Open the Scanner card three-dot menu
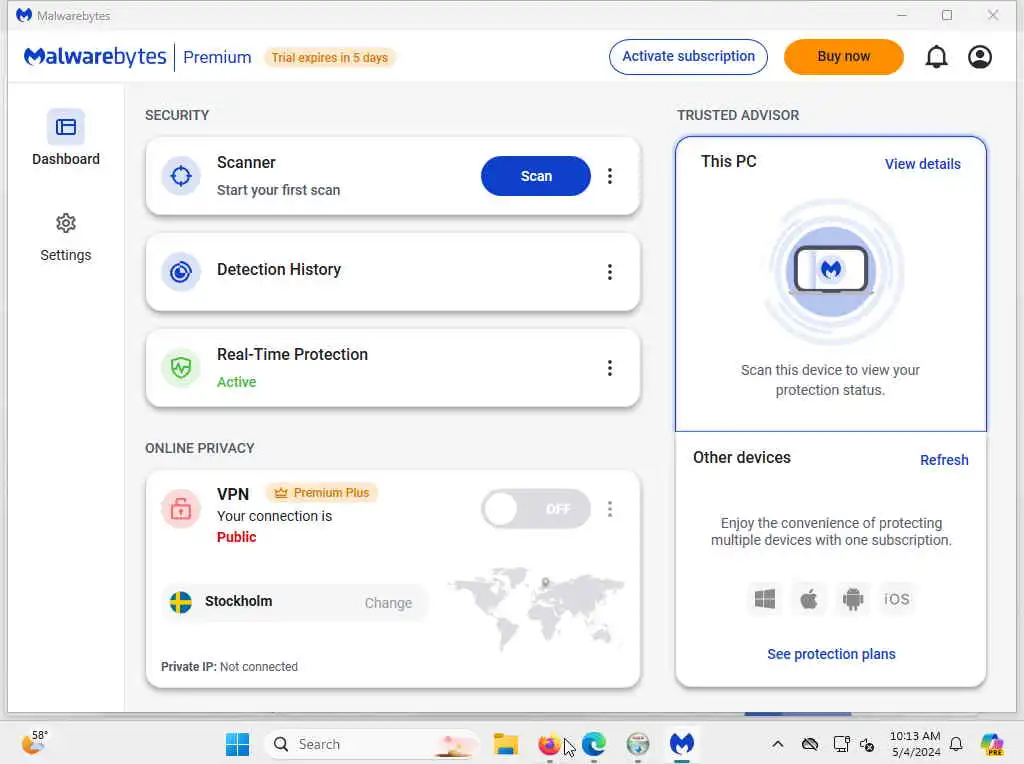The width and height of the screenshot is (1024, 764). (609, 176)
